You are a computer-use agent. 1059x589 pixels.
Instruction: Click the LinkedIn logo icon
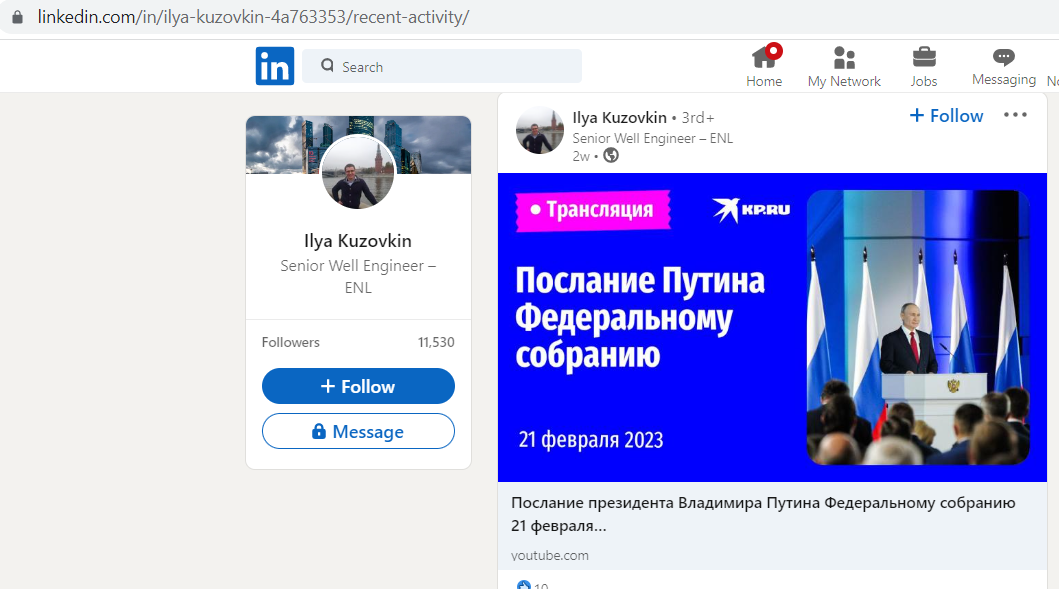tap(274, 66)
